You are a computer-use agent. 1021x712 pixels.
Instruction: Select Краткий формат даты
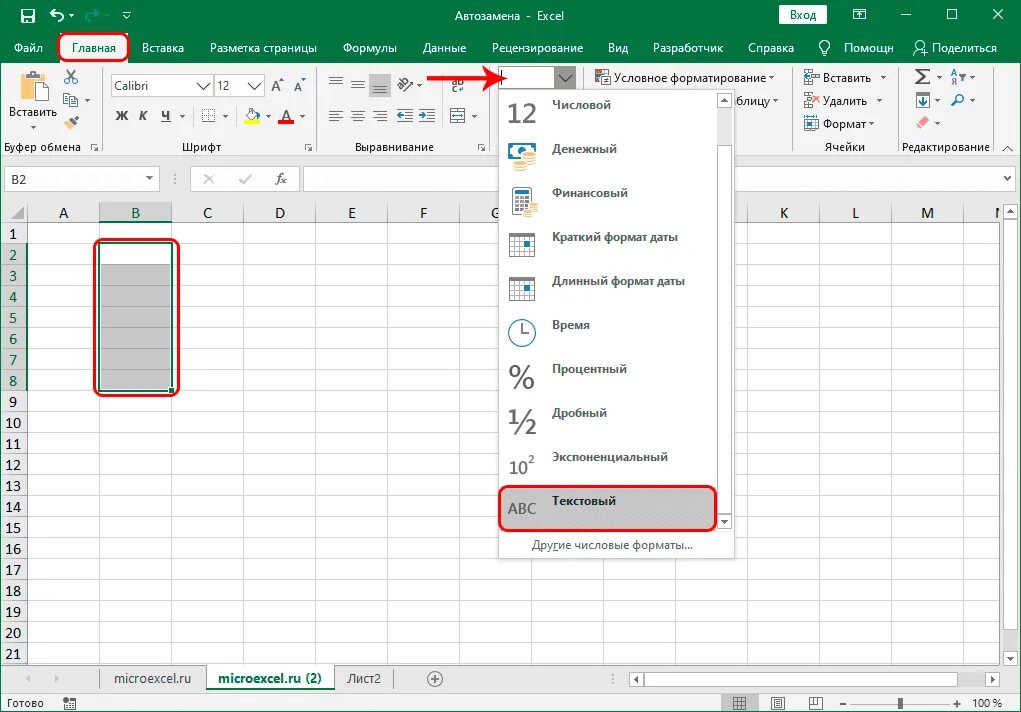(x=608, y=244)
